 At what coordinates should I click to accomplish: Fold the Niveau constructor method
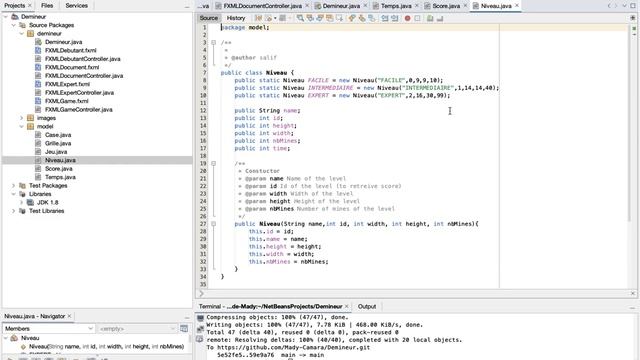pyautogui.click(x=213, y=224)
